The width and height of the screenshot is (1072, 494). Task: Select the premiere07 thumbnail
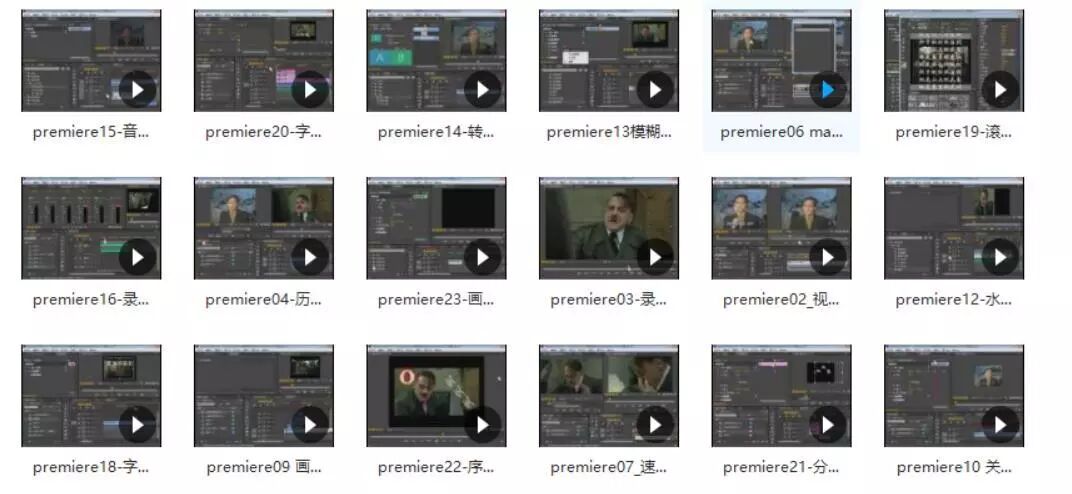tap(609, 396)
